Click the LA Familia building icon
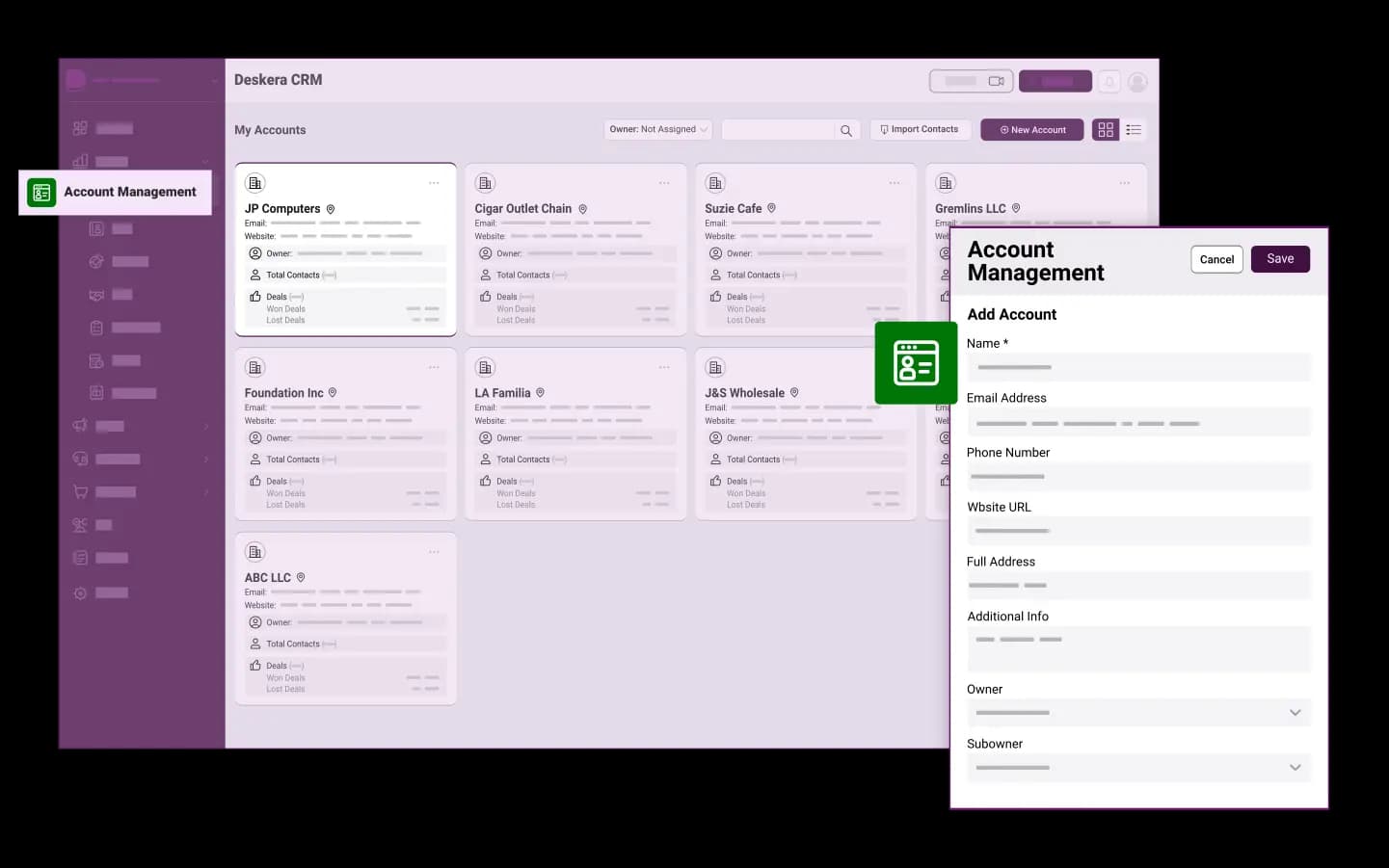Viewport: 1389px width, 868px height. tap(485, 367)
